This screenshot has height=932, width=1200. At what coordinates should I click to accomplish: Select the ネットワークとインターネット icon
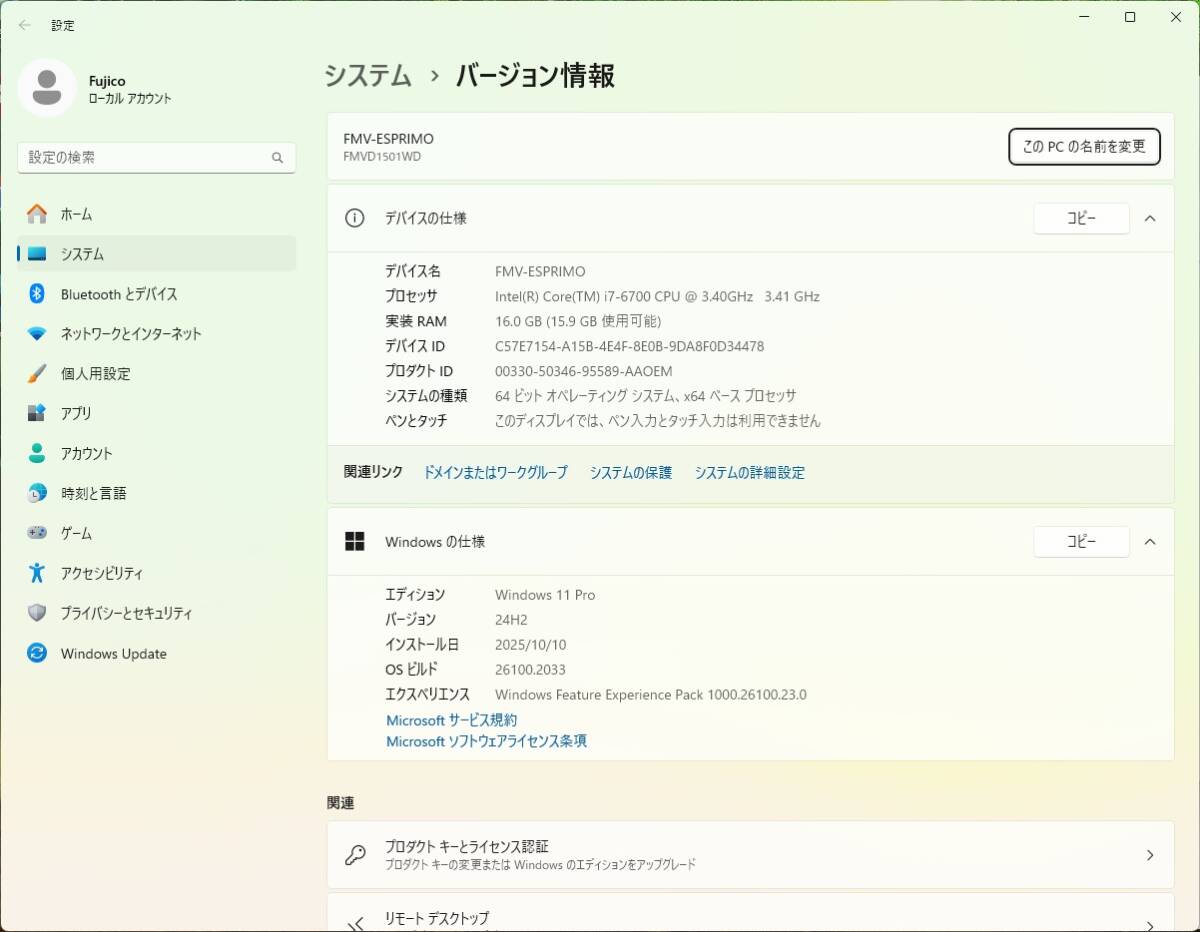[37, 334]
